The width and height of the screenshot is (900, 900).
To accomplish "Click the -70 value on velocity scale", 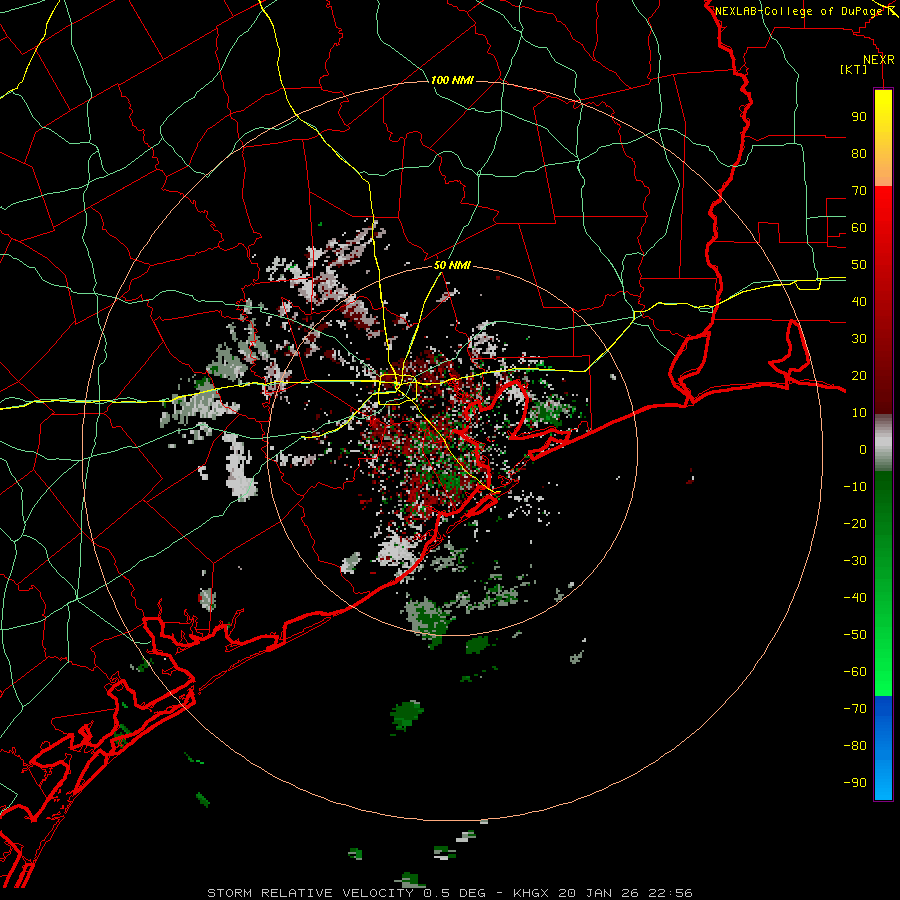I will tap(855, 709).
